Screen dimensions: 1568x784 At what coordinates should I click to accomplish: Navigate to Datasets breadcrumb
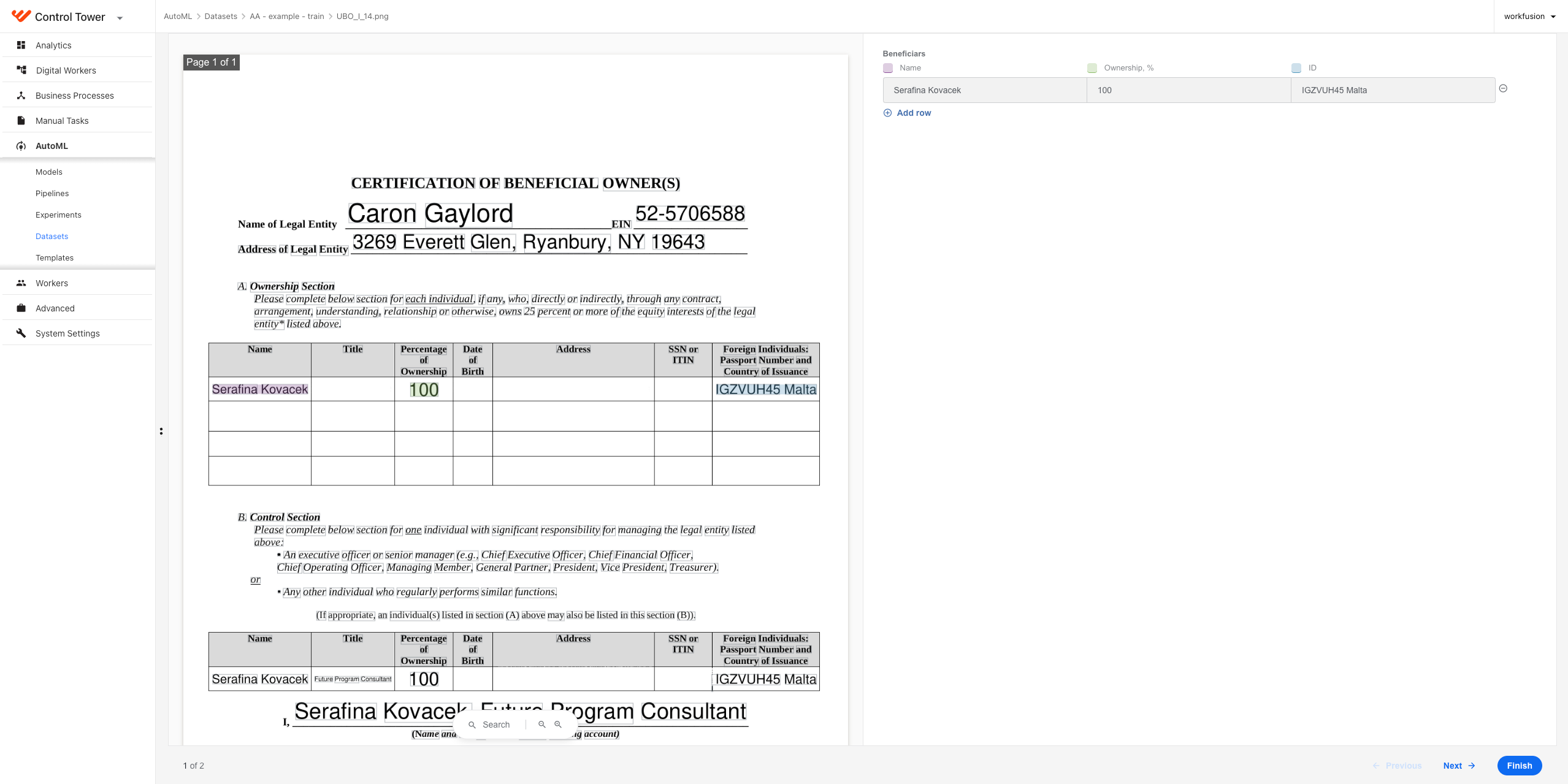tap(221, 16)
